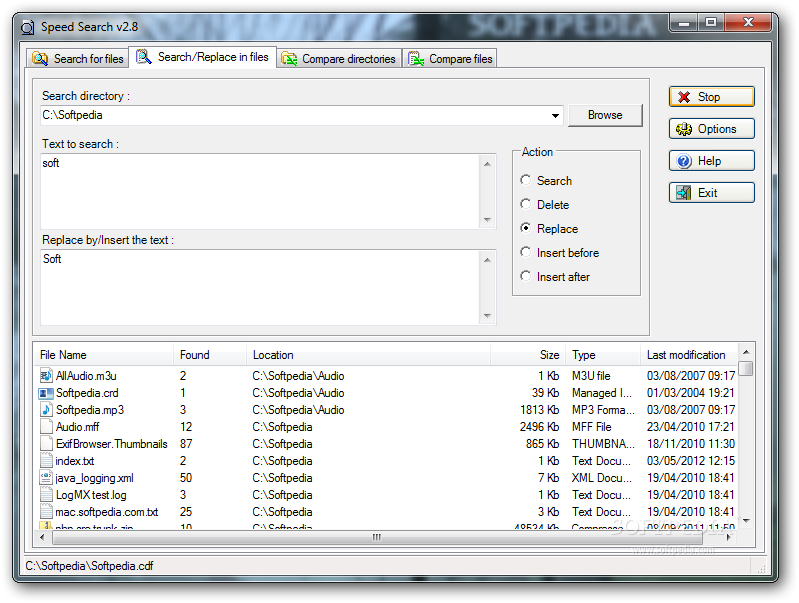
Task: Click the 18/11/2010 11:30 modification date
Action: pos(691,444)
